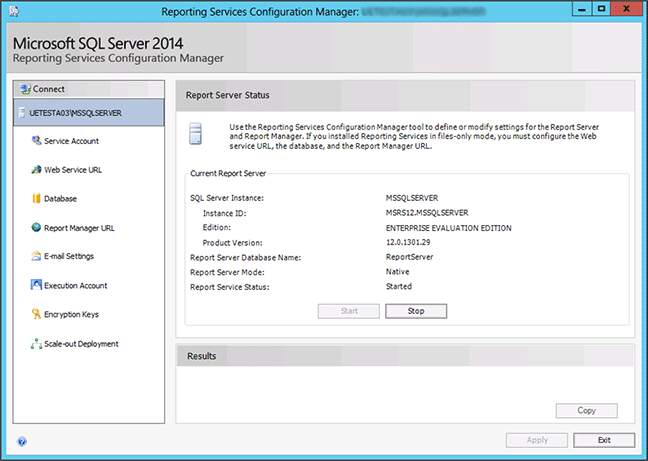
Task: Click the Started service status value
Action: [399, 286]
